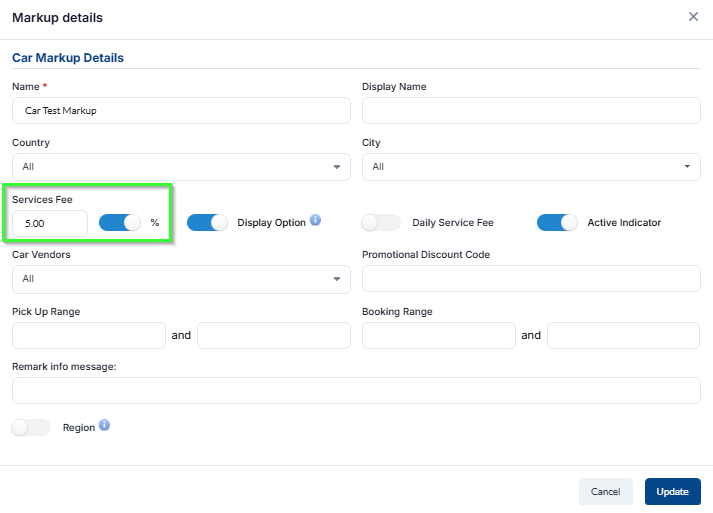Click the Region label text
The image size is (713, 513).
click(x=79, y=428)
